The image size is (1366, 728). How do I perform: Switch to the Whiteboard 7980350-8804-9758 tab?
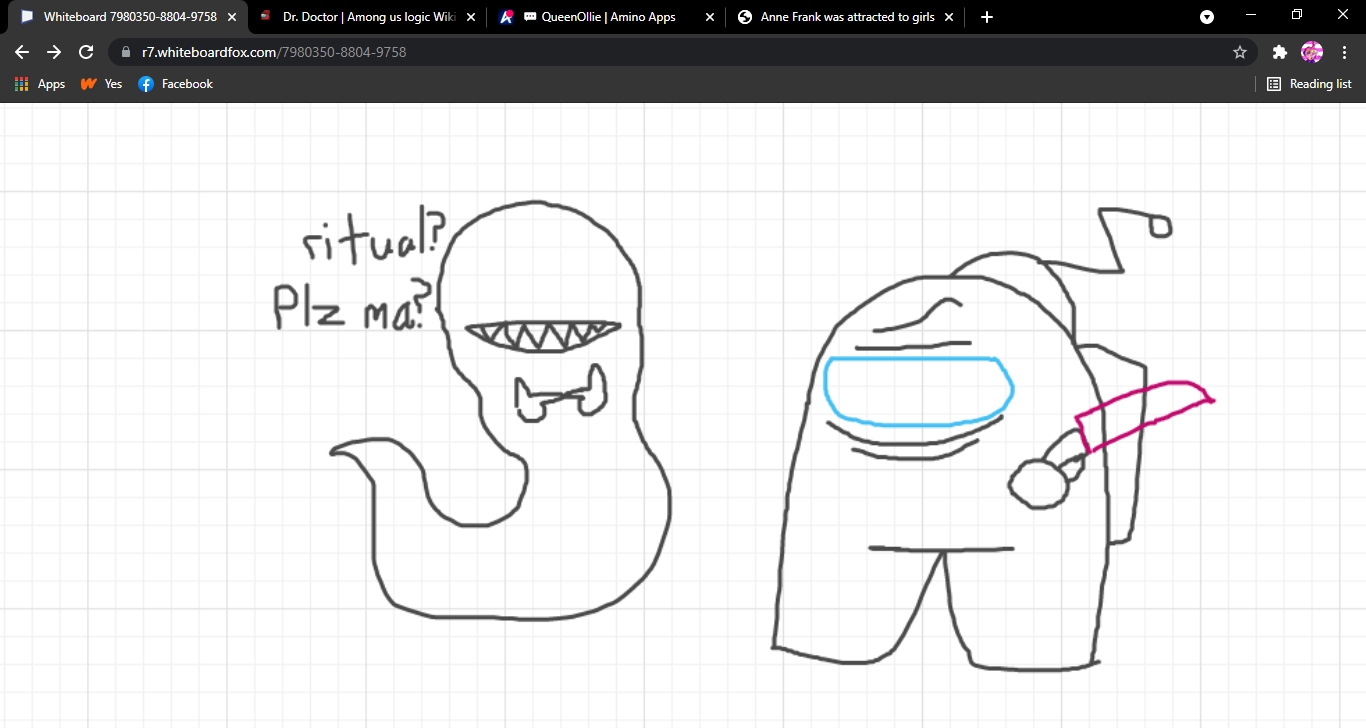click(x=123, y=17)
